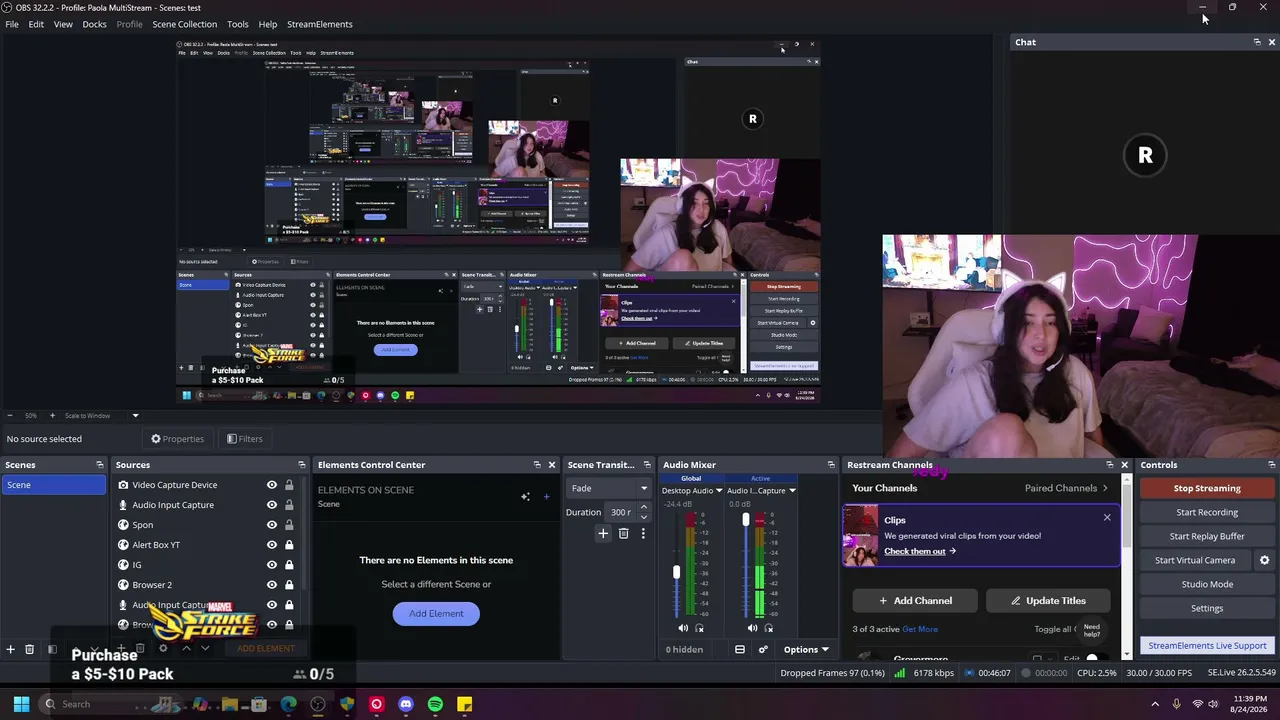The image size is (1280, 720).
Task: Remove the current scene transition
Action: (623, 534)
